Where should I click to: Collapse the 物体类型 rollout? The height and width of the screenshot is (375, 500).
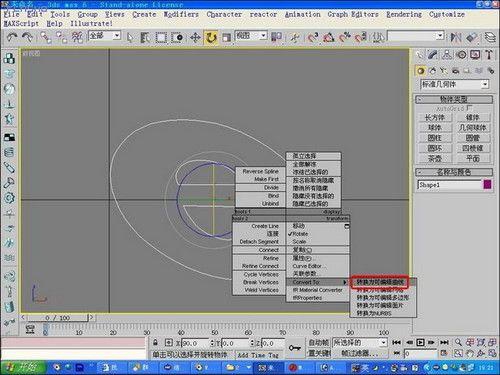point(454,99)
